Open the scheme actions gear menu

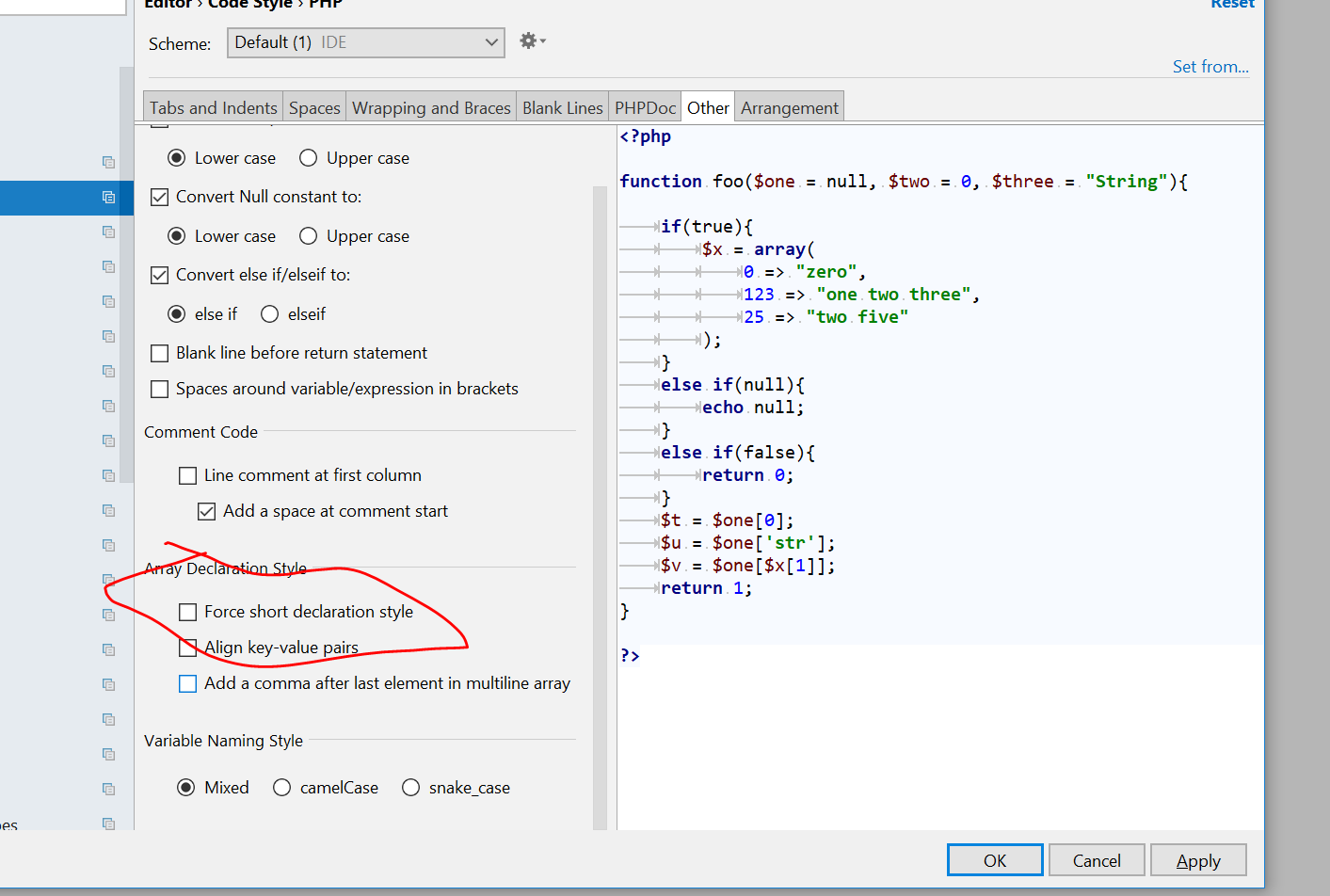[532, 41]
